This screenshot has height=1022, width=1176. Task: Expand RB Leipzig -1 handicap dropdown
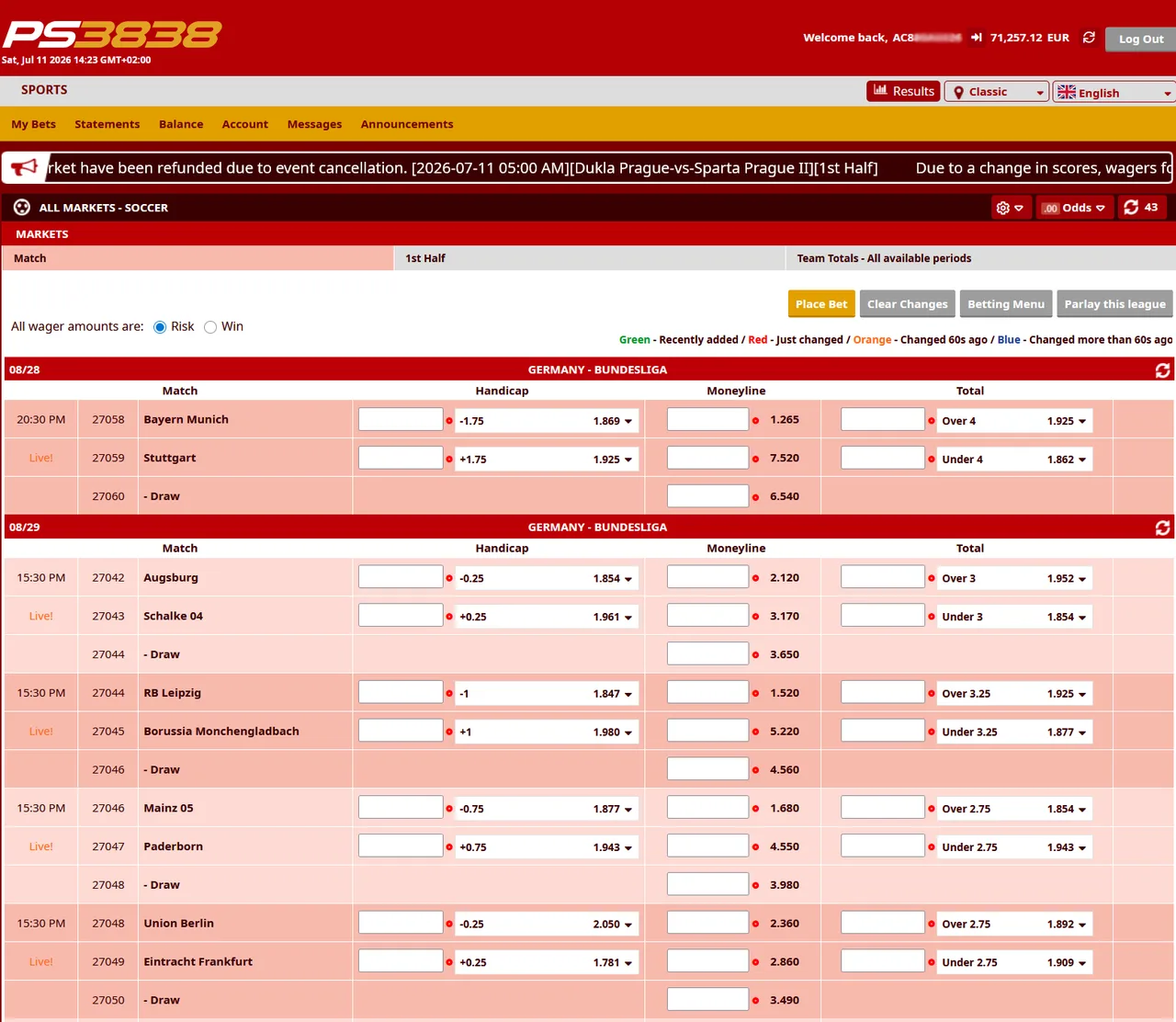tap(547, 694)
